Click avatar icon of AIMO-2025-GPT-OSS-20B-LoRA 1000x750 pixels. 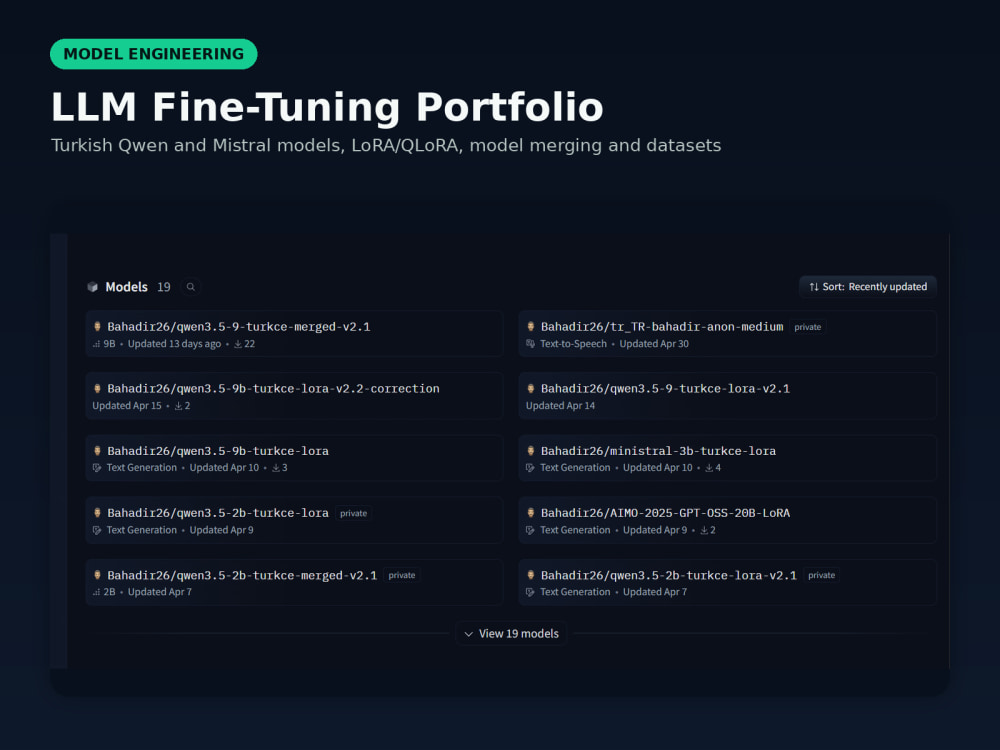[531, 513]
